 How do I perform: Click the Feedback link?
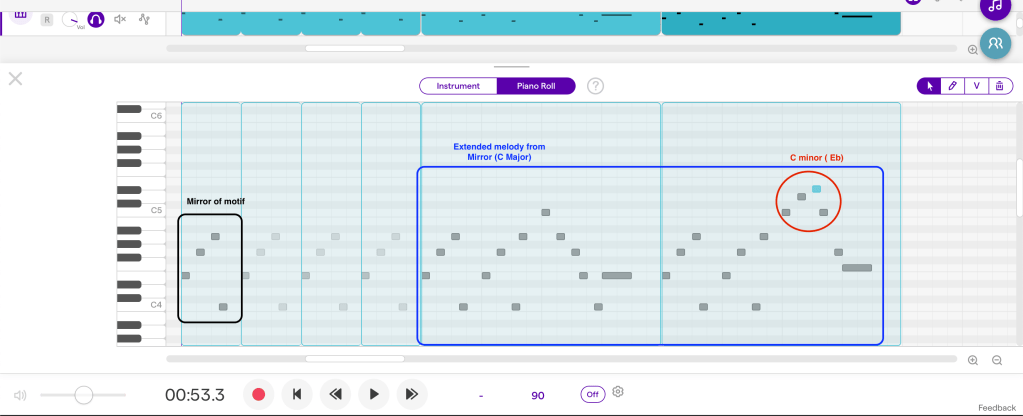tap(996, 408)
